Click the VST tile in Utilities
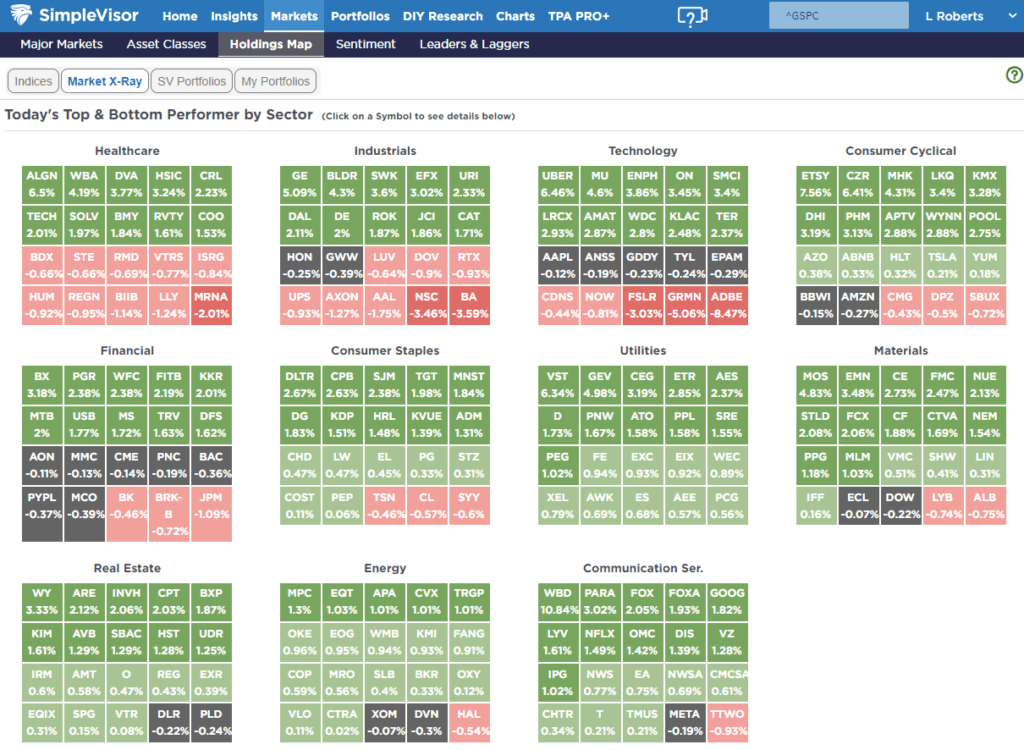Viewport: 1024px width, 750px height. point(558,385)
